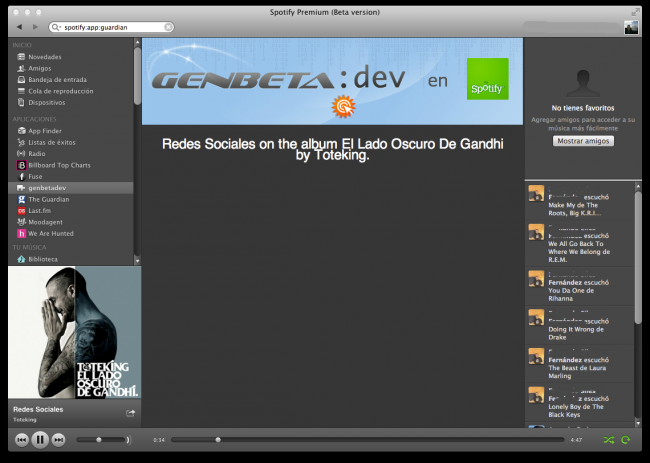Open the Radio sidebar item
The width and height of the screenshot is (650, 463).
[x=37, y=154]
